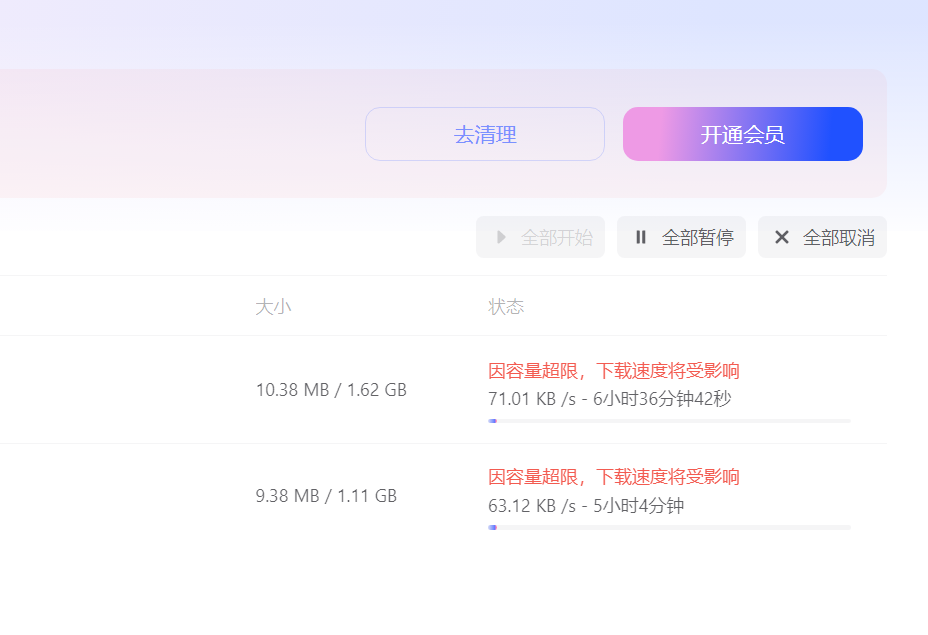Viewport: 928px width, 635px height.
Task: Click the pause icon in 全部暂停
Action: (x=641, y=237)
